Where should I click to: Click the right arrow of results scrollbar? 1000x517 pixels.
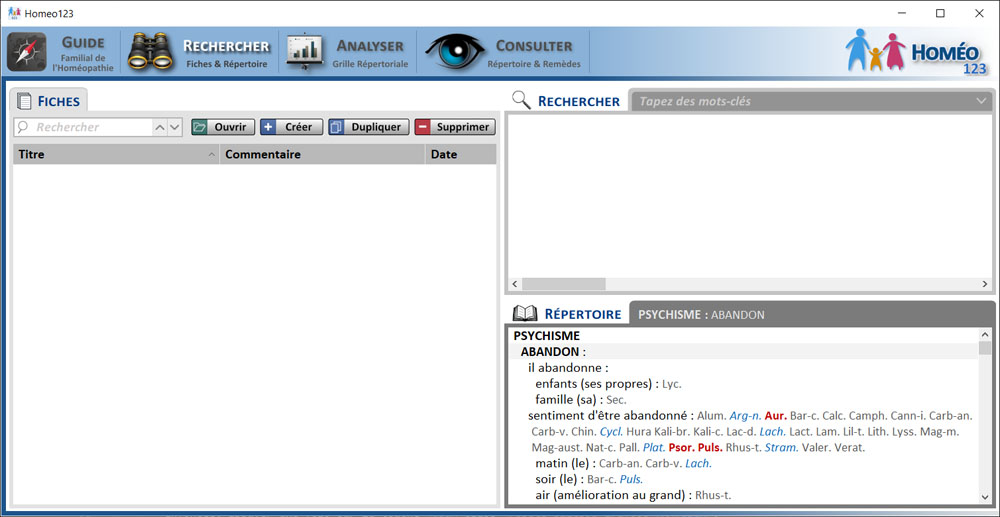point(985,284)
